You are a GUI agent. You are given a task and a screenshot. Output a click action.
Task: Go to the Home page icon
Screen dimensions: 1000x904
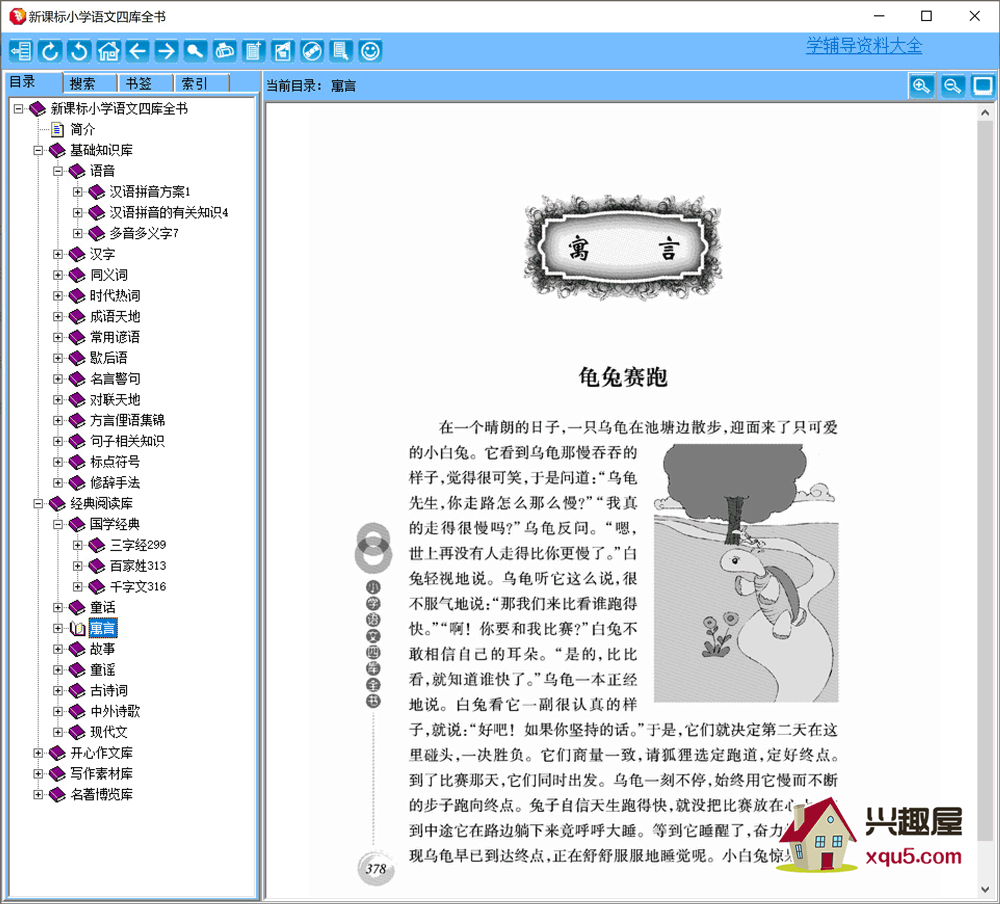108,50
